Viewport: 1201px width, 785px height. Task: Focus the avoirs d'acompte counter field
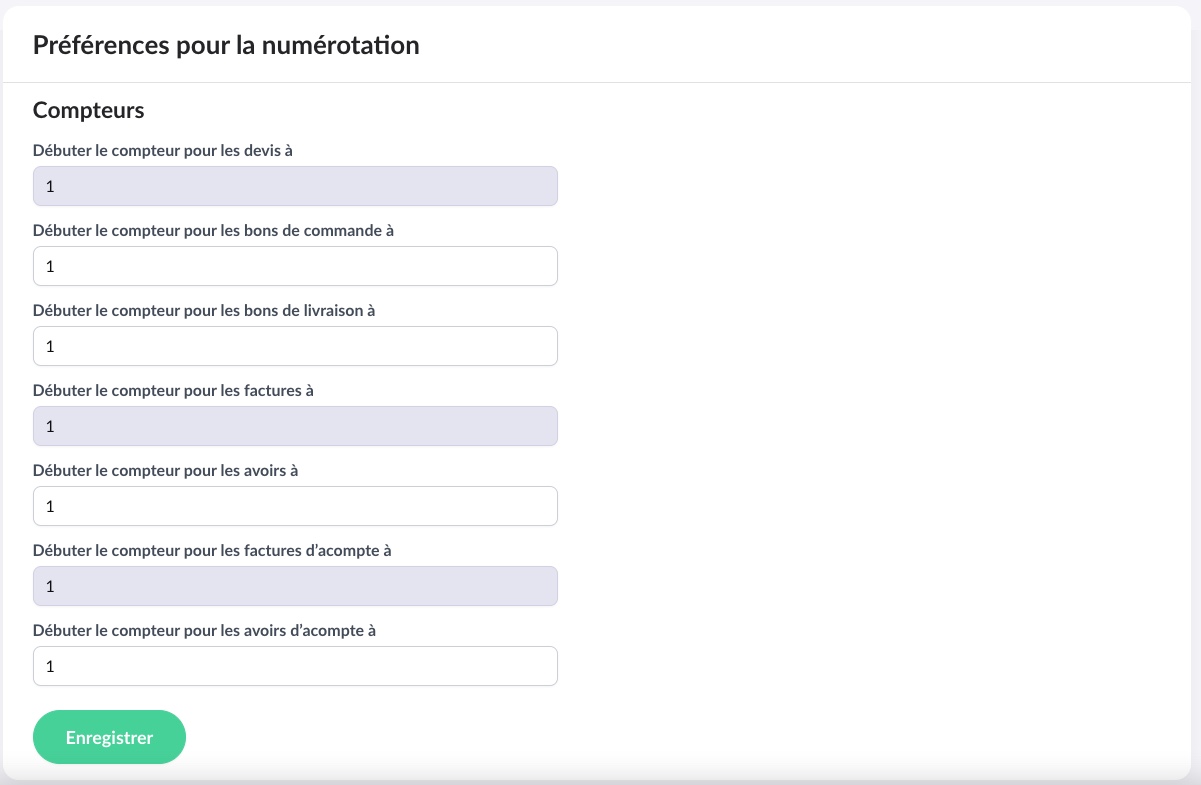tap(295, 666)
